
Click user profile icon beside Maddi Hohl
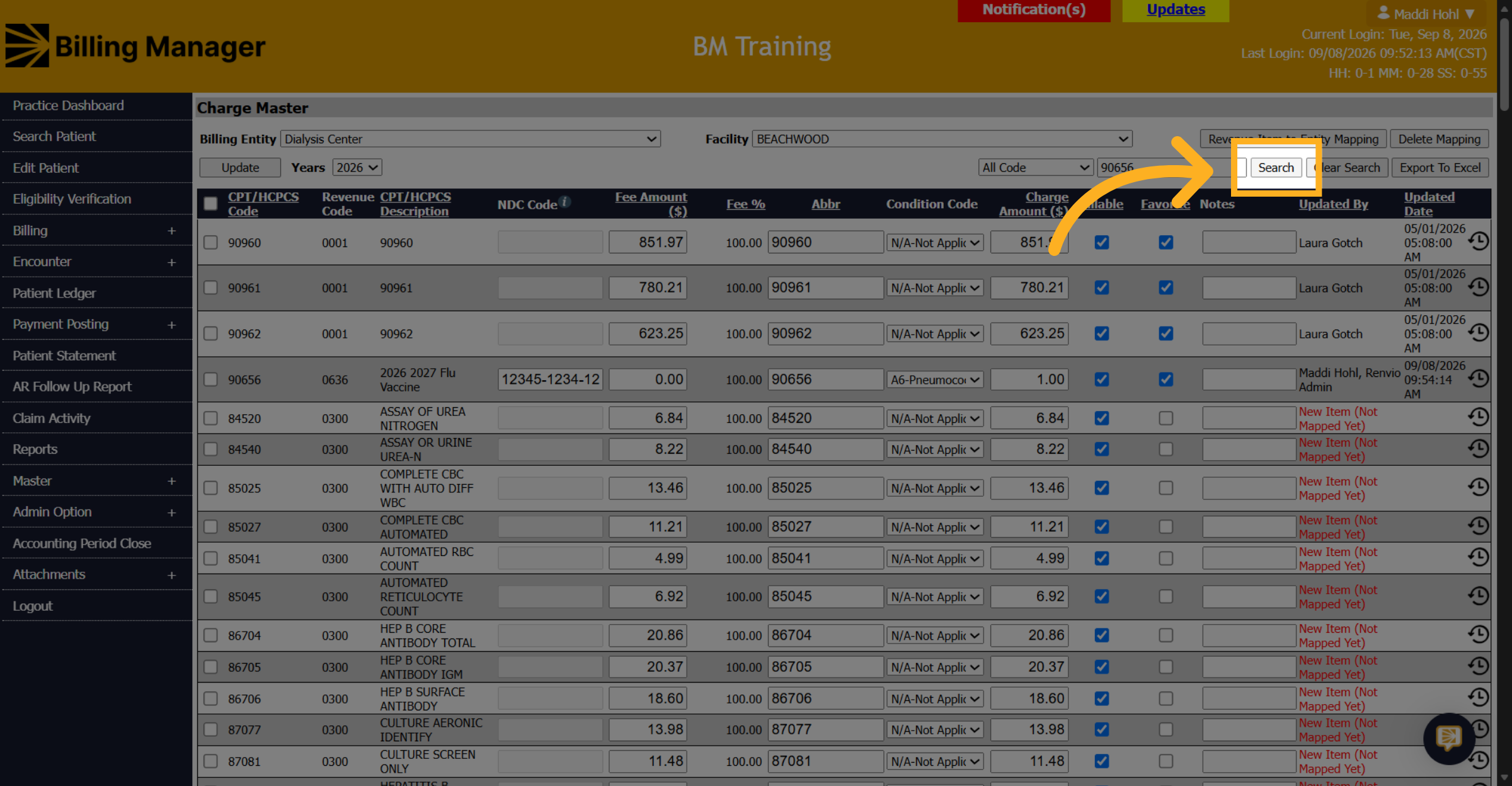(x=1383, y=13)
